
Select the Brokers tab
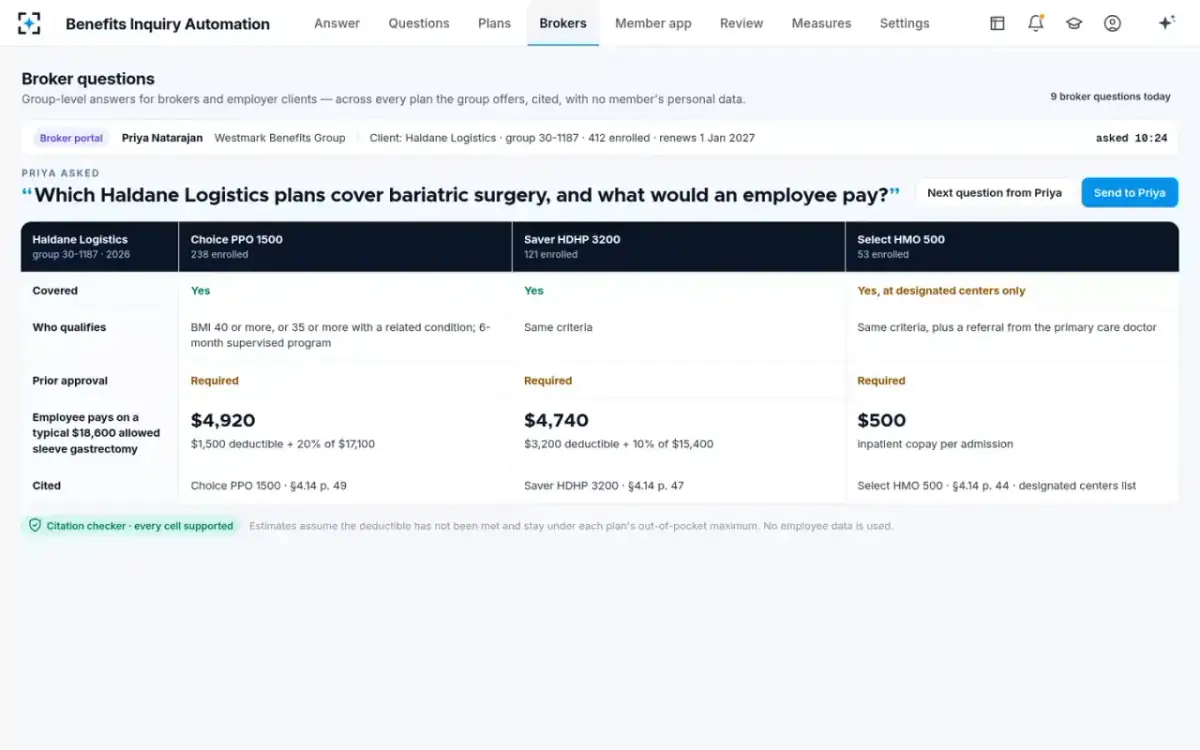tap(563, 23)
